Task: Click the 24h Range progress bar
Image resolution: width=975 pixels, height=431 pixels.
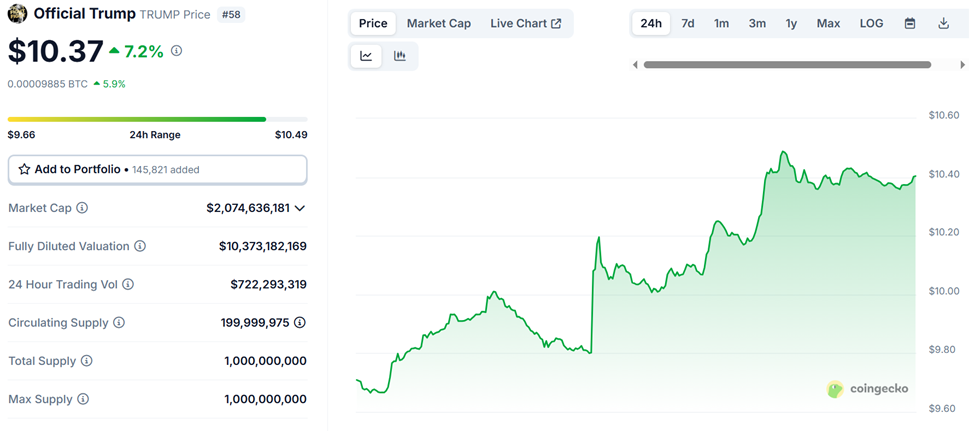Action: (157, 119)
